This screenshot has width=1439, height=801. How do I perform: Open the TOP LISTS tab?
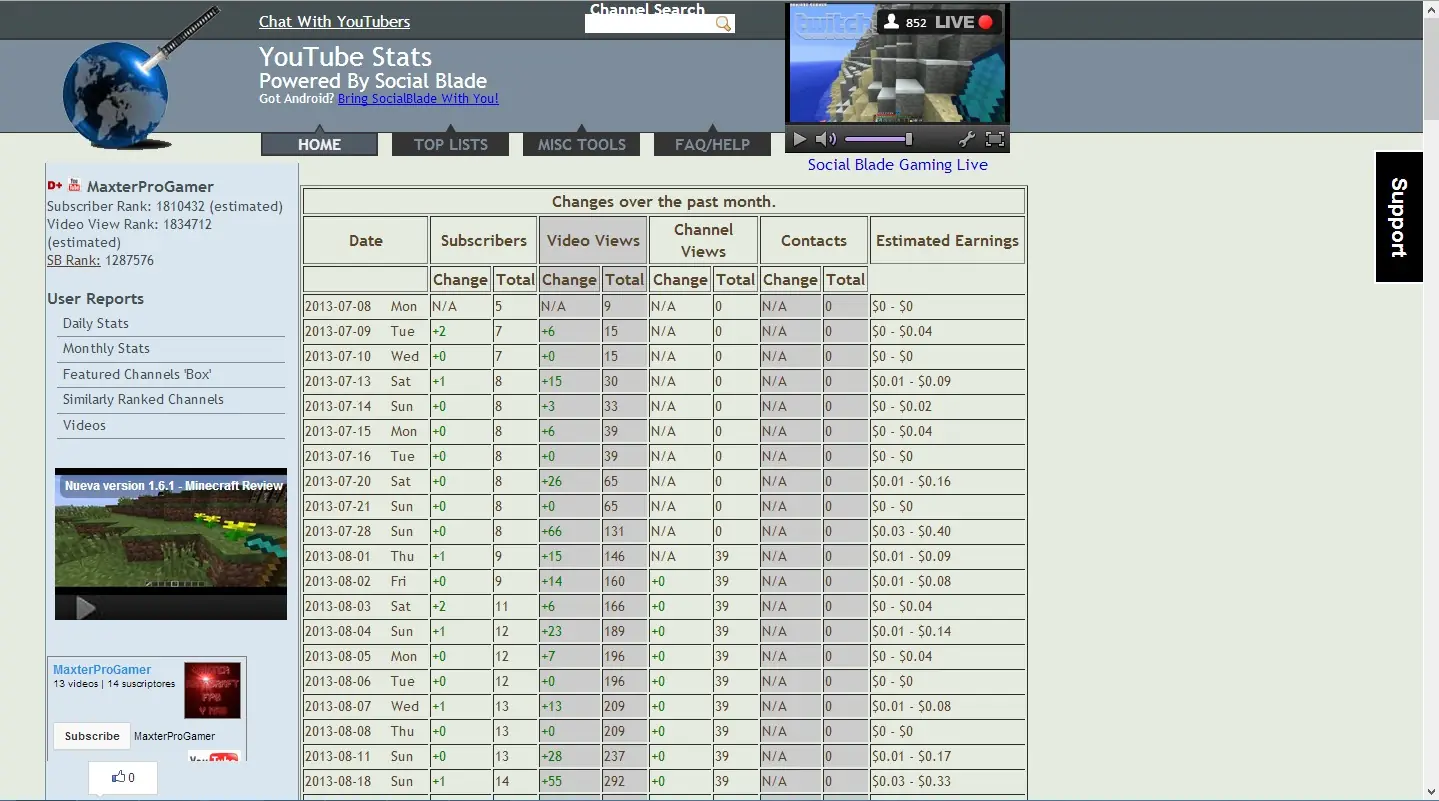point(451,144)
